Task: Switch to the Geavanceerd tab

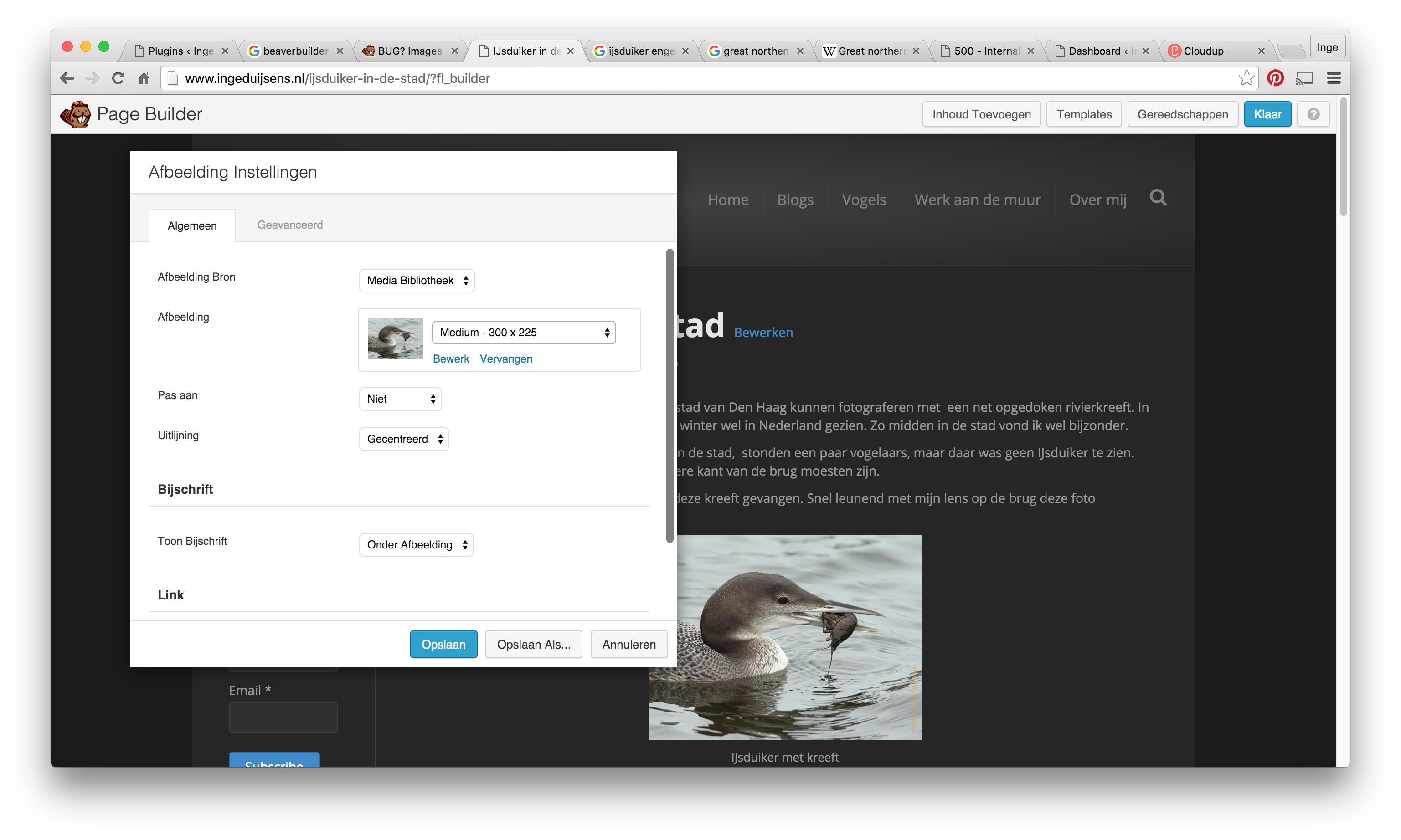Action: (x=290, y=225)
